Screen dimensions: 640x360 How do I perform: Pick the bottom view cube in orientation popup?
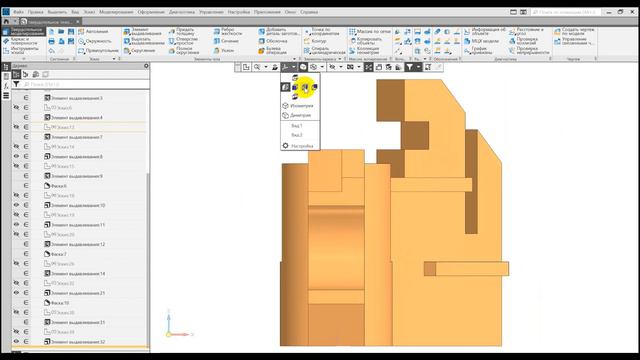[295, 96]
